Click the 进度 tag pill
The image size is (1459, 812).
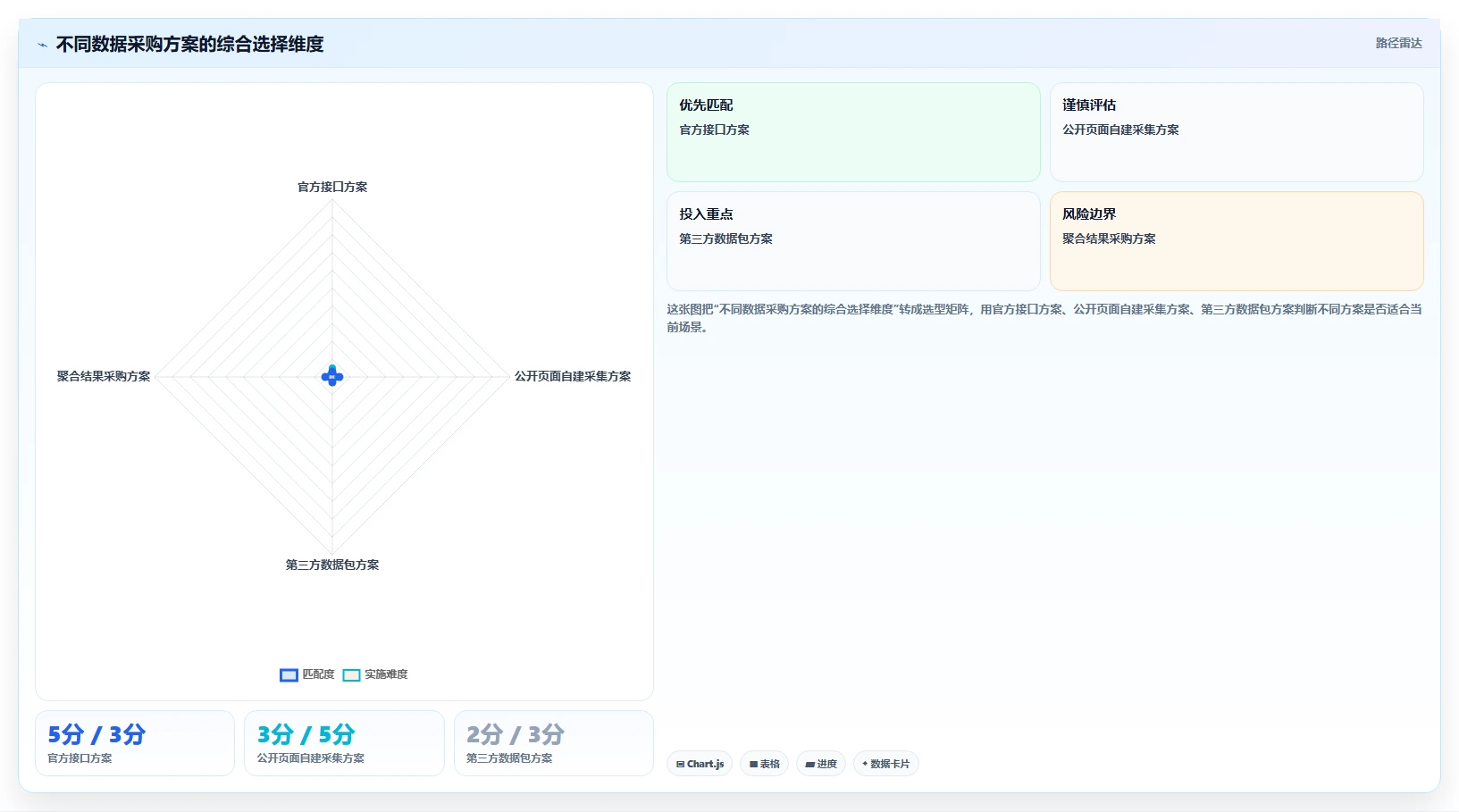(x=821, y=764)
